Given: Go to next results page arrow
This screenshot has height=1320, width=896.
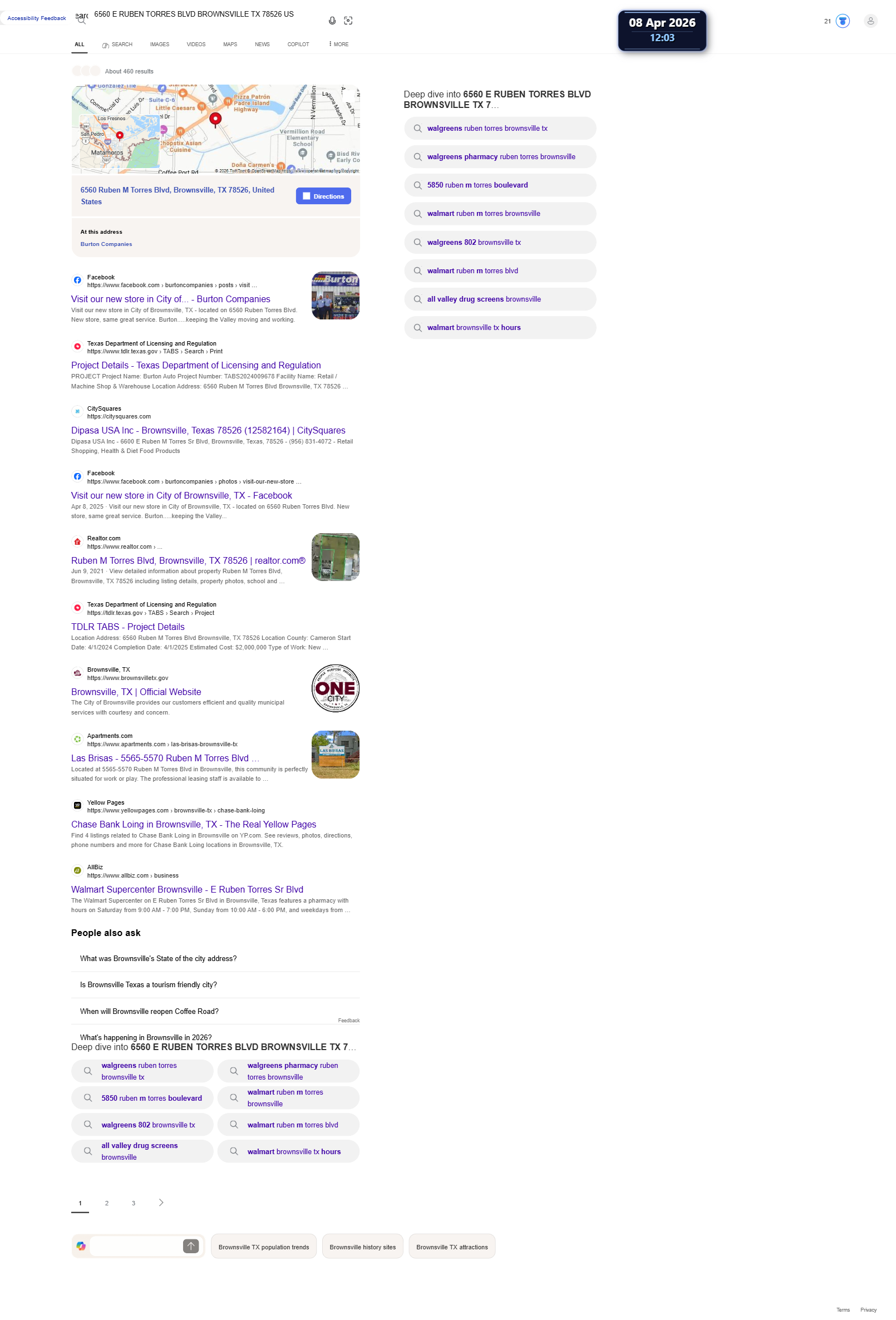Looking at the screenshot, I should coord(161,1203).
